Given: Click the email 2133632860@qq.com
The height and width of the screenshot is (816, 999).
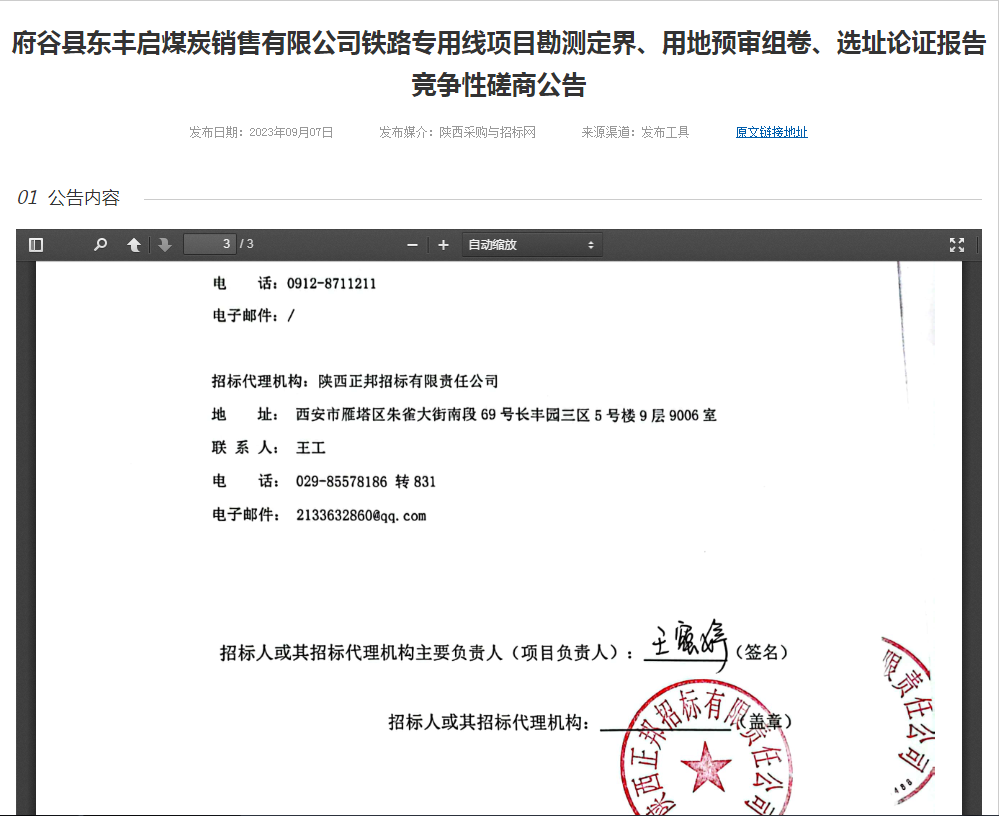Looking at the screenshot, I should [361, 515].
